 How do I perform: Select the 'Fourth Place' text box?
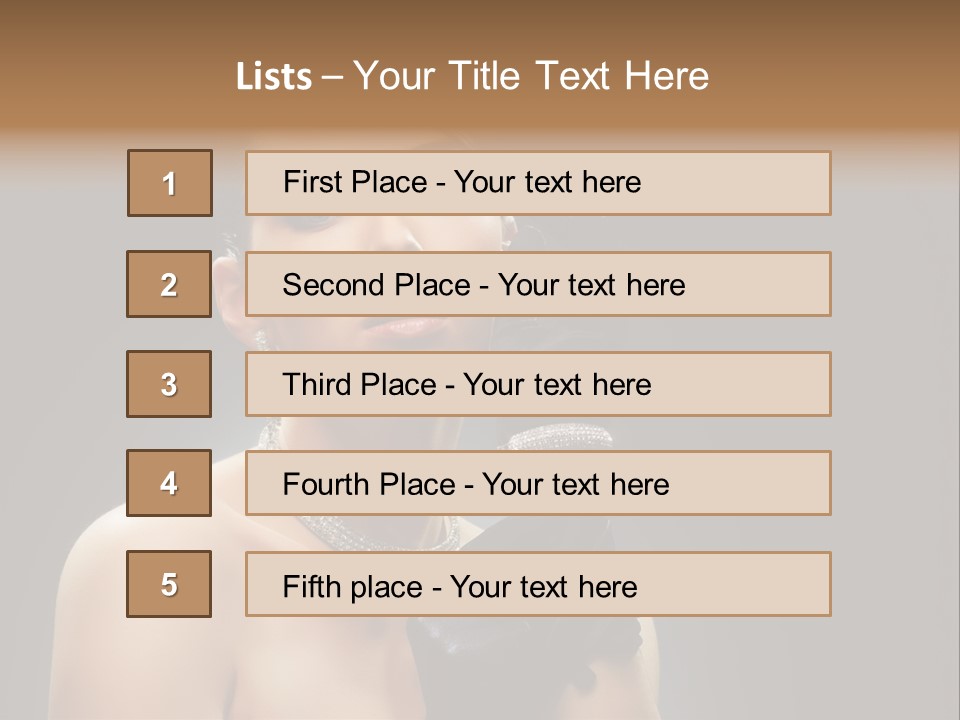point(538,483)
